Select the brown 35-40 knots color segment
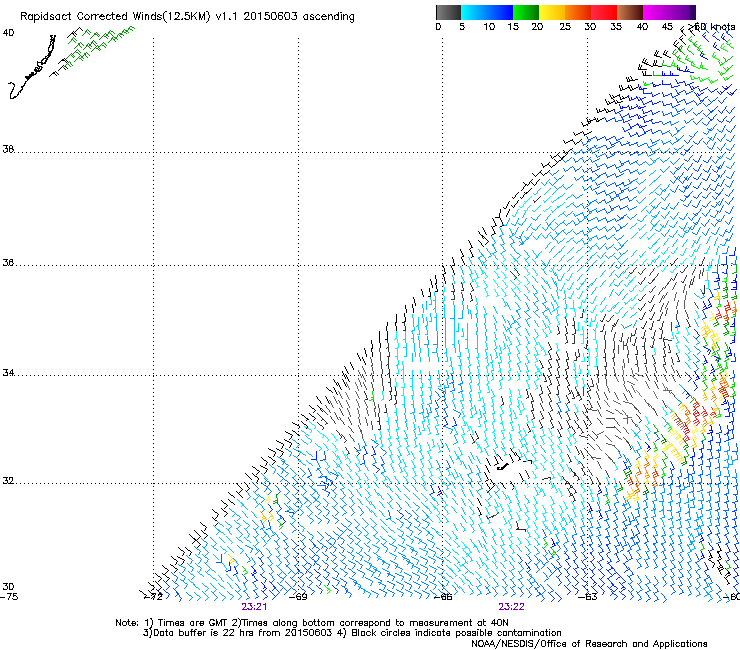 point(630,12)
